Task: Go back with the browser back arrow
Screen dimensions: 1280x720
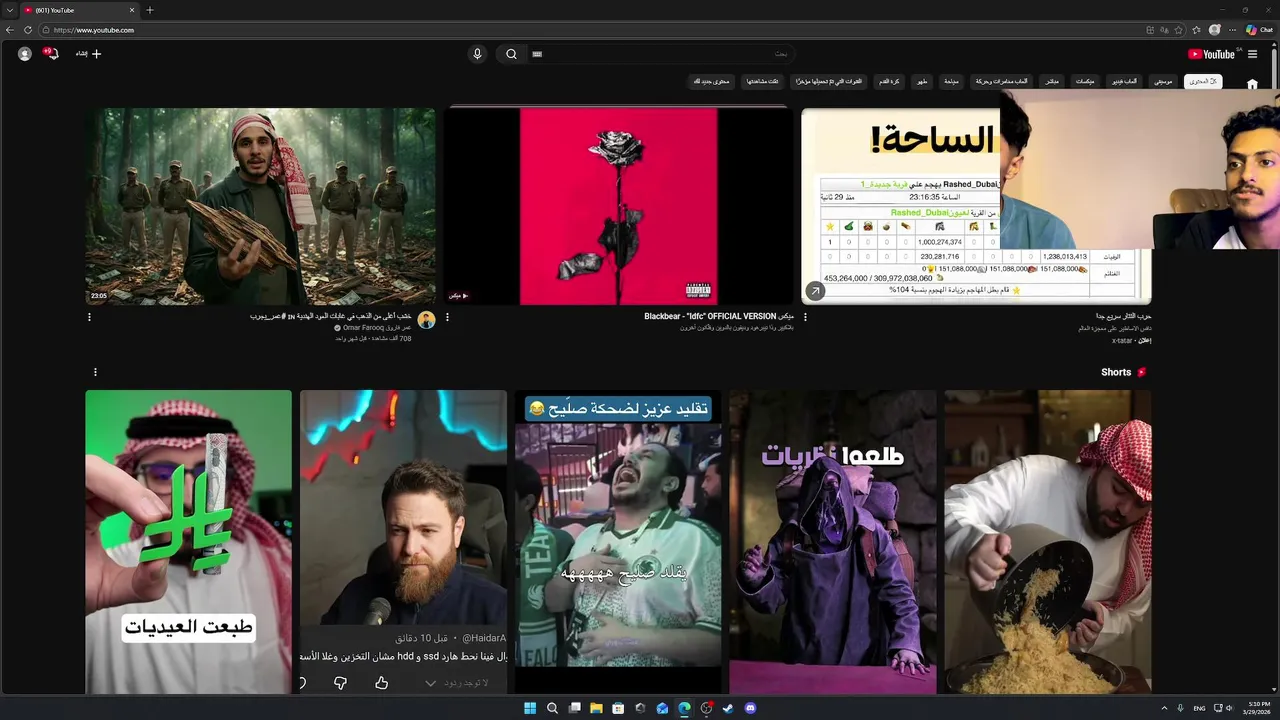Action: pos(11,30)
